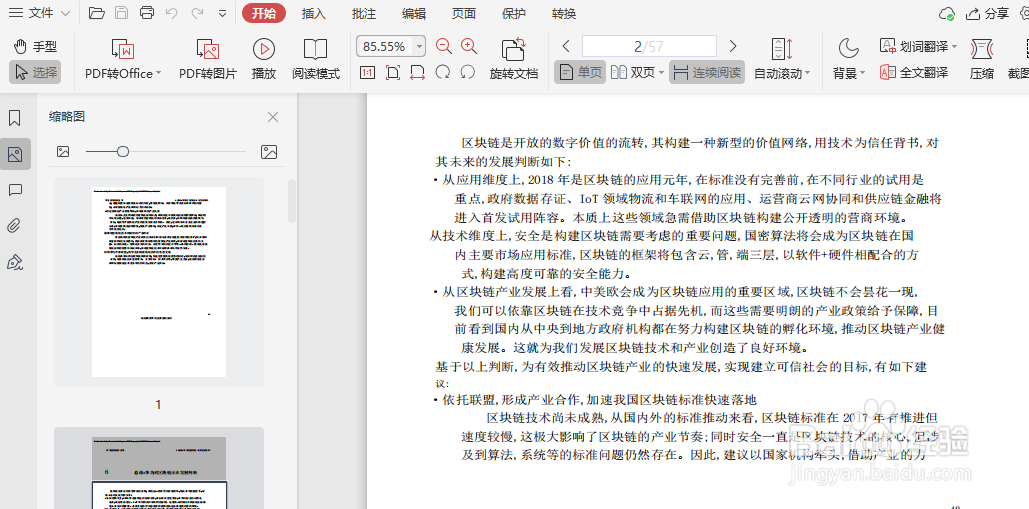The width and height of the screenshot is (1029, 509).
Task: Select the 选择 selection tool
Action: tap(35, 72)
